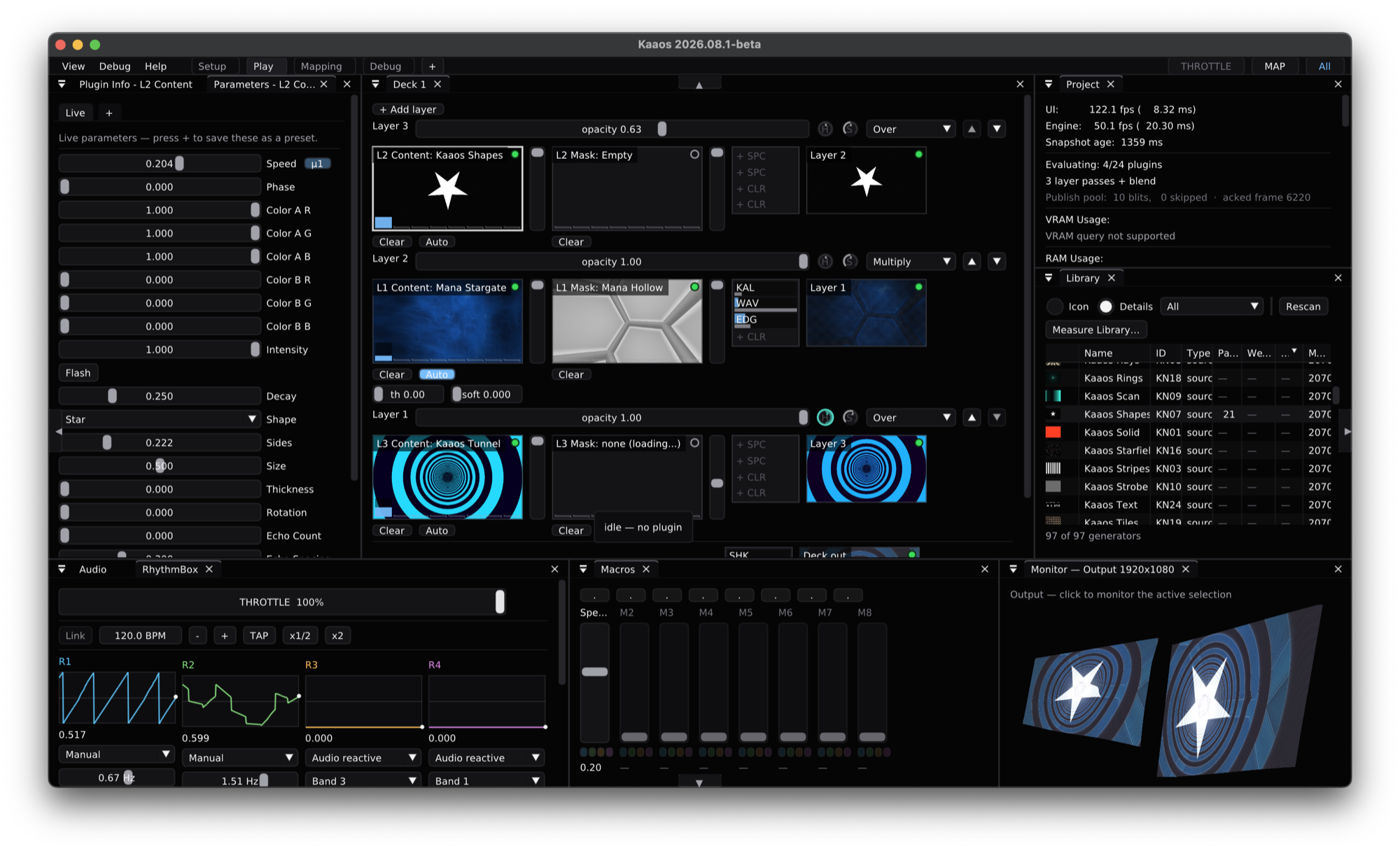Toggle the L3 Mask enable circle
Image resolution: width=1400 pixels, height=851 pixels.
[694, 443]
